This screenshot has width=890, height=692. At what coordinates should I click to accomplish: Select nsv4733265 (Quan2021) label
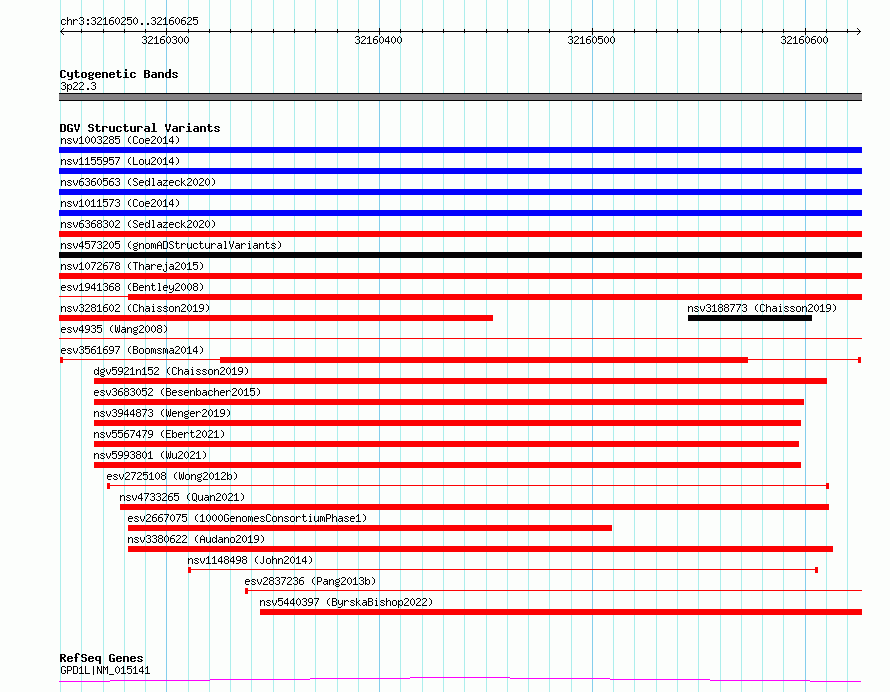point(182,497)
